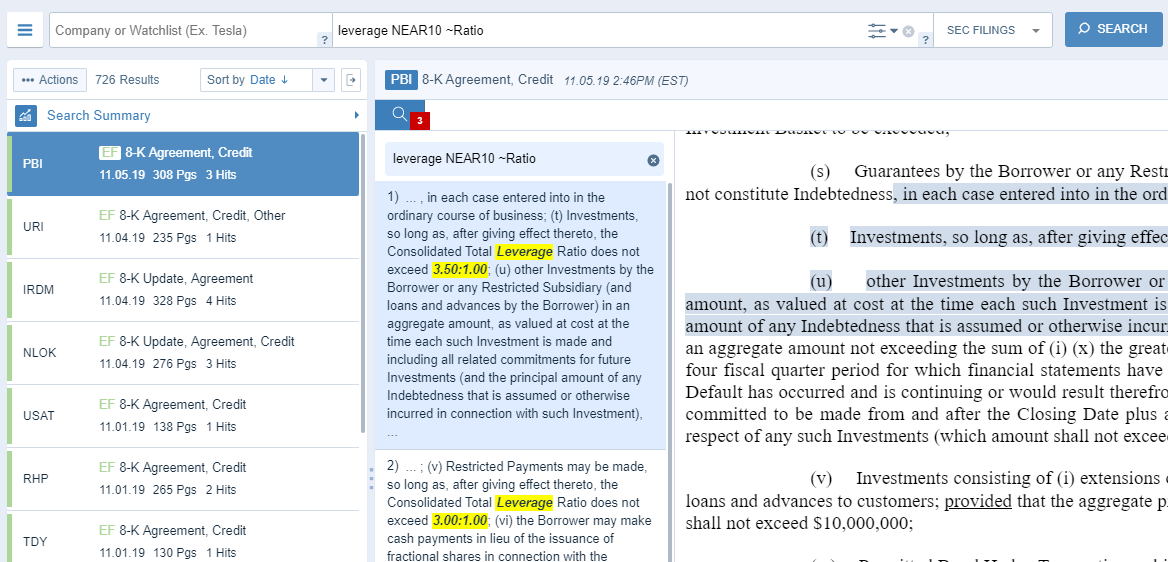Jump to hit 1 snippet about Investments
Image resolution: width=1168 pixels, height=562 pixels.
coord(521,315)
